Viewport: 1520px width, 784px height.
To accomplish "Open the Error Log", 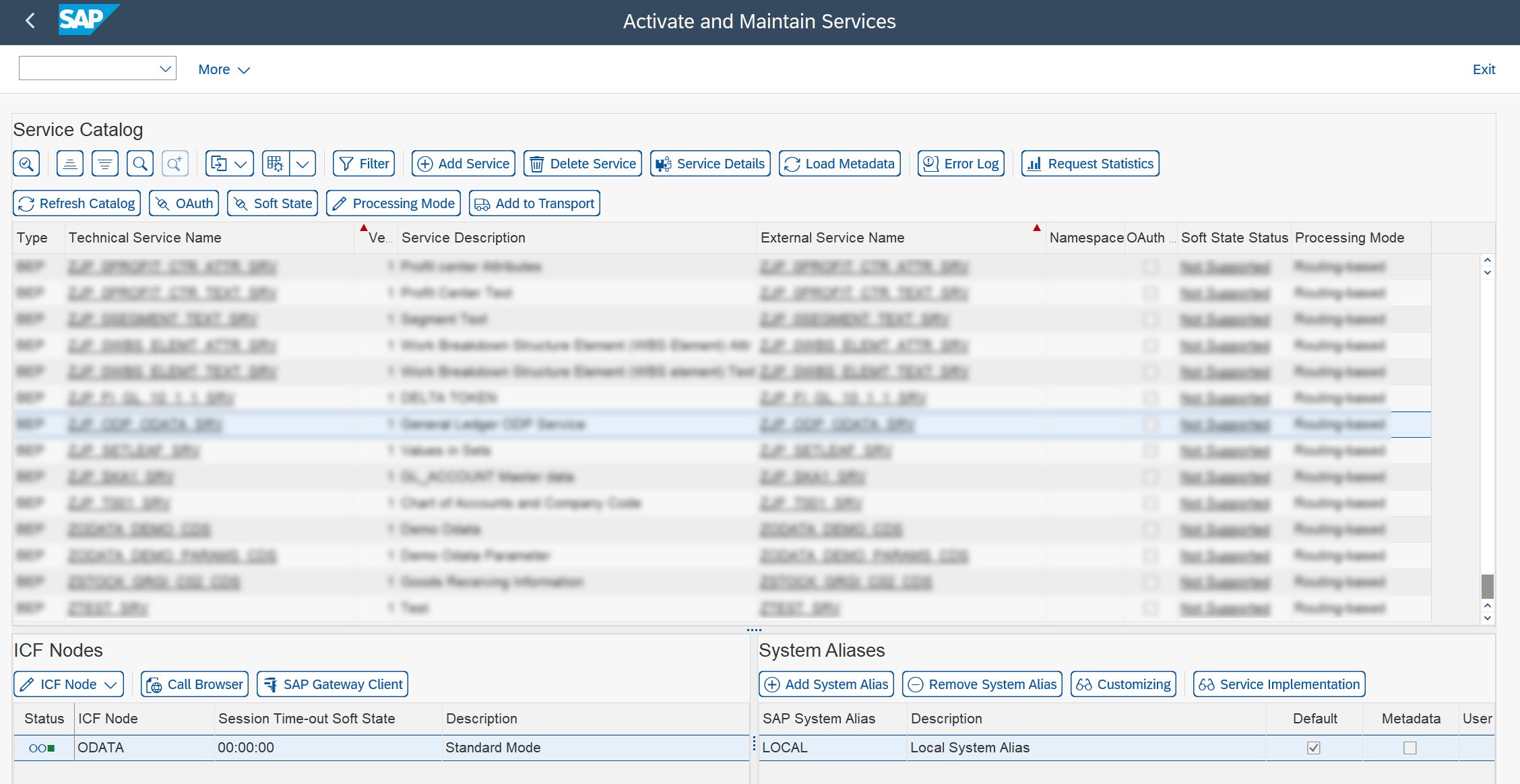I will click(x=961, y=163).
